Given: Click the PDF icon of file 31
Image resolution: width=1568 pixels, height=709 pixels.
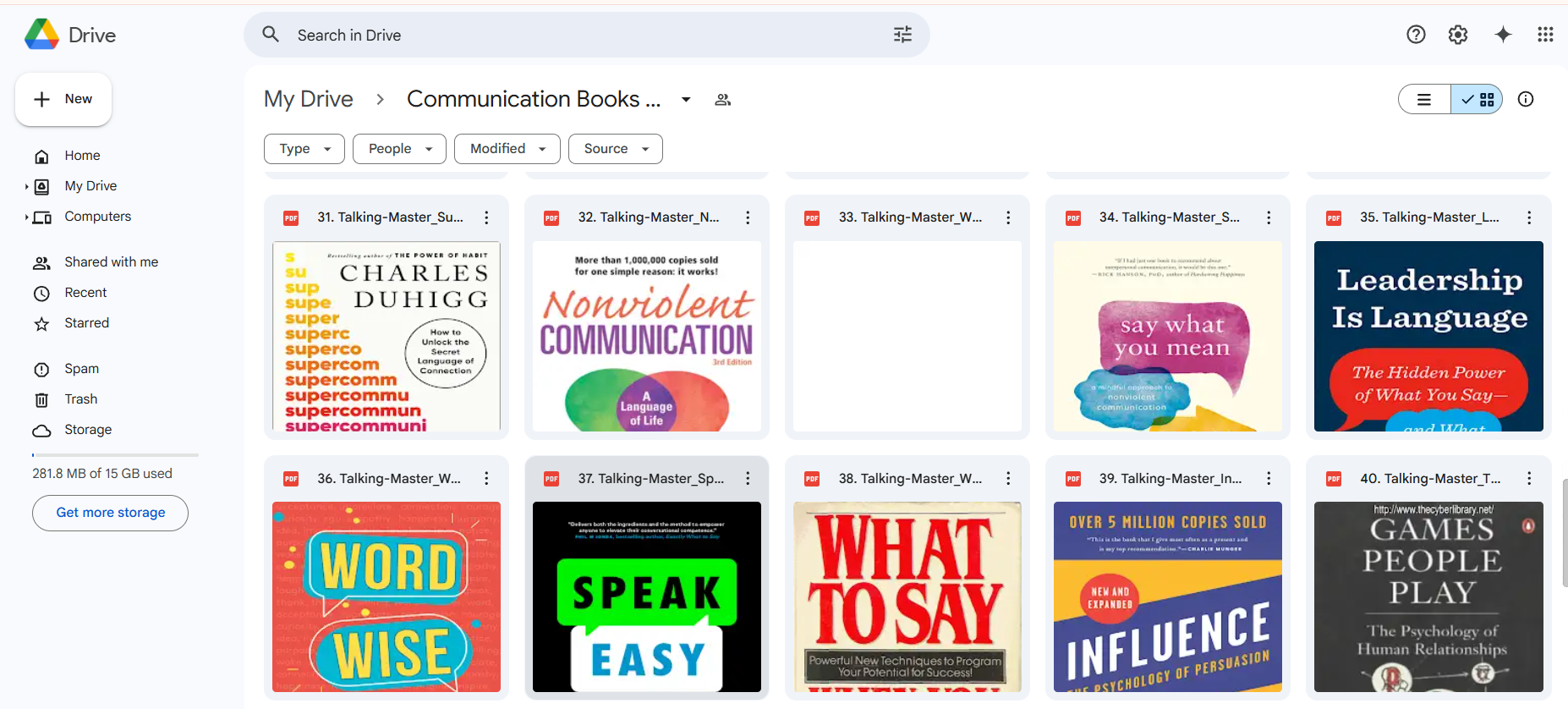Looking at the screenshot, I should 291,218.
